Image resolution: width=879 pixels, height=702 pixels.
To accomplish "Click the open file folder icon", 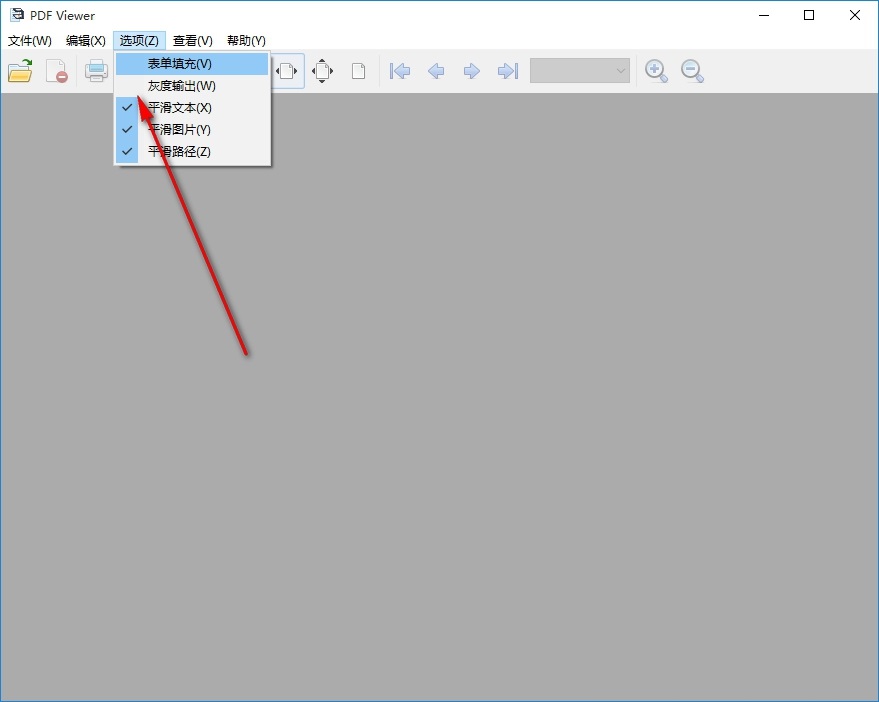I will point(20,71).
